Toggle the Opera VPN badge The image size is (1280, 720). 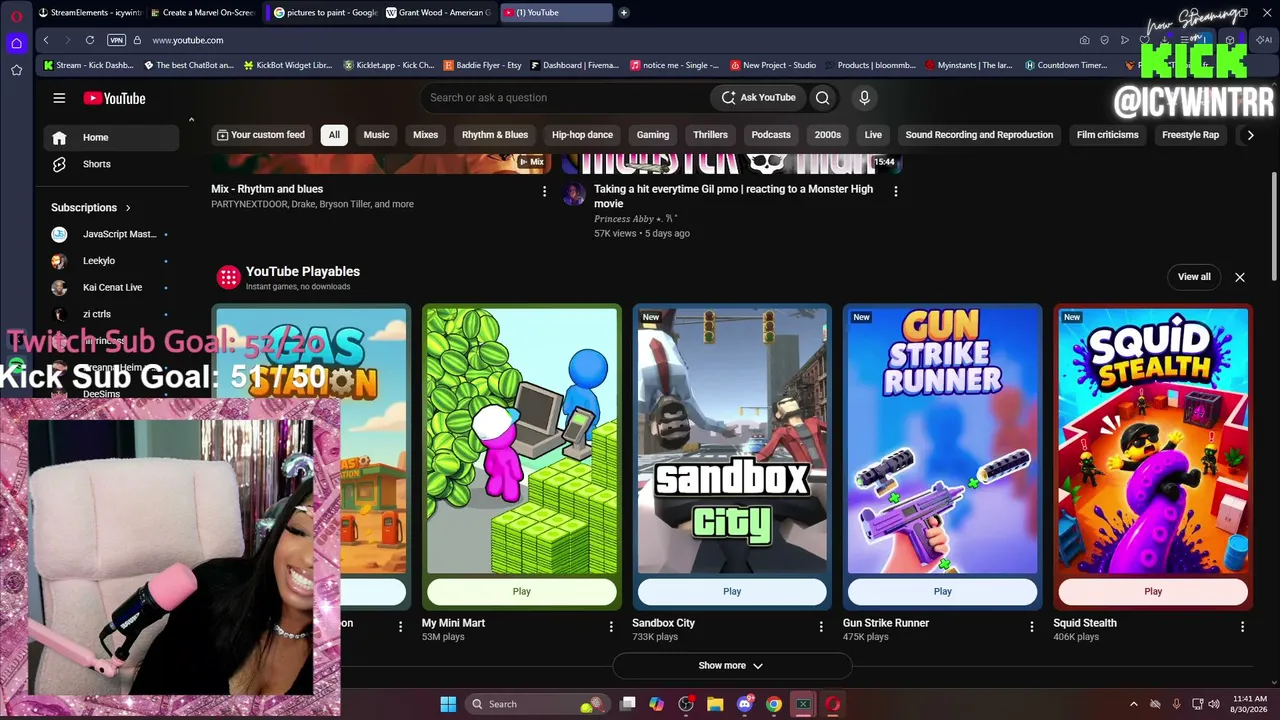[x=116, y=40]
